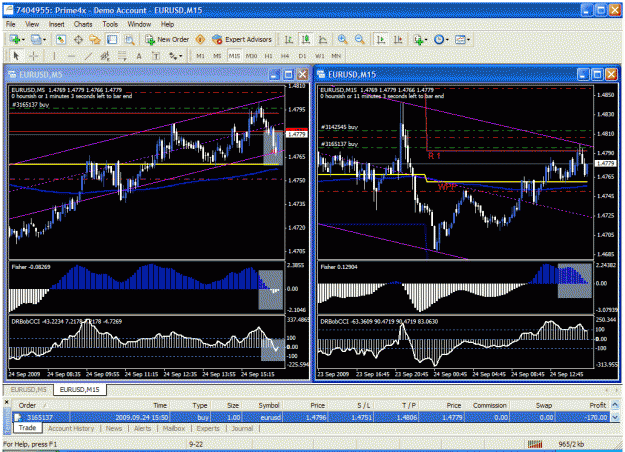Toggle the Auto Scroll chart icon
The width and height of the screenshot is (625, 452).
click(381, 39)
